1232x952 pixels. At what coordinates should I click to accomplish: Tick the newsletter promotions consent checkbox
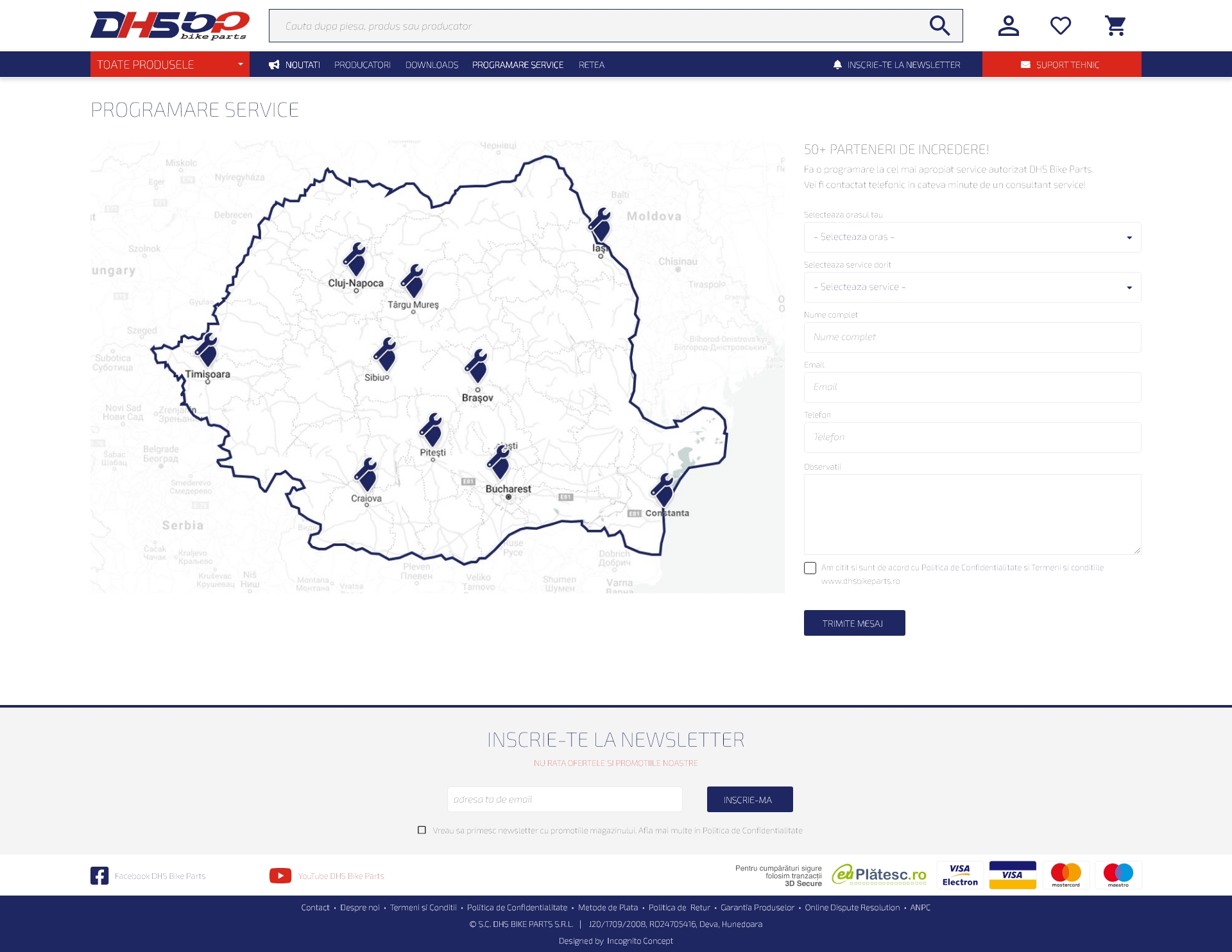point(422,830)
